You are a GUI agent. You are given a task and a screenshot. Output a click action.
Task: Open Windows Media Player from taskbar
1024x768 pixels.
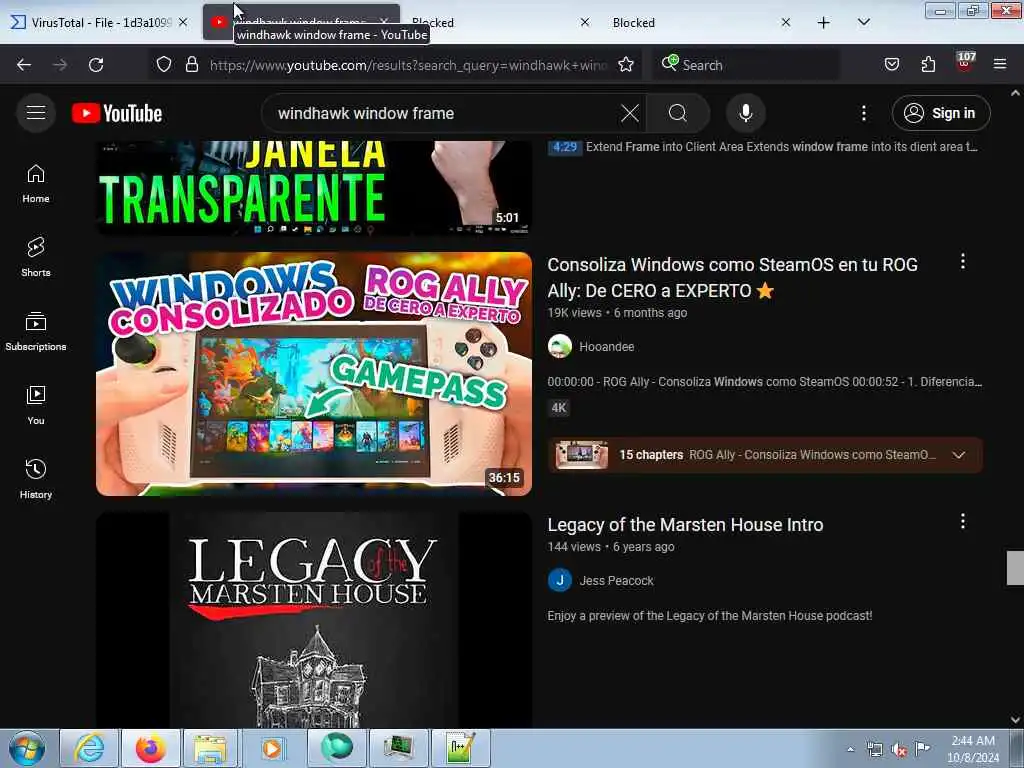click(272, 748)
